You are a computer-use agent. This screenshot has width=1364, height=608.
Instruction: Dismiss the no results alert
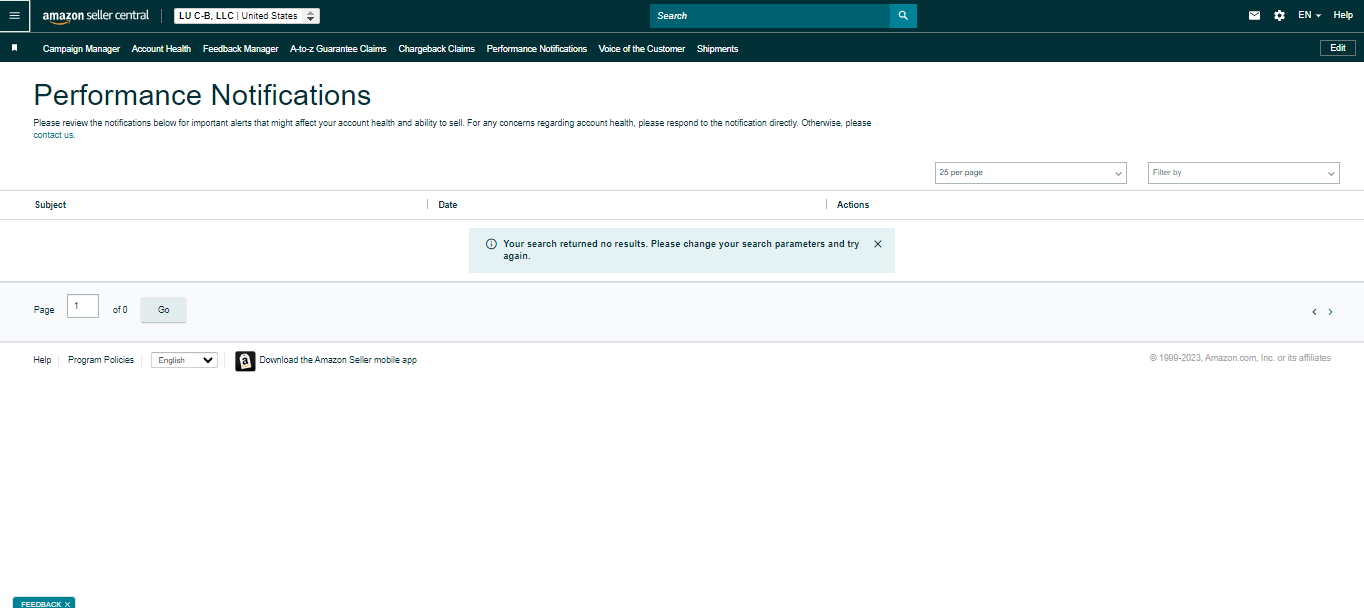(x=878, y=244)
